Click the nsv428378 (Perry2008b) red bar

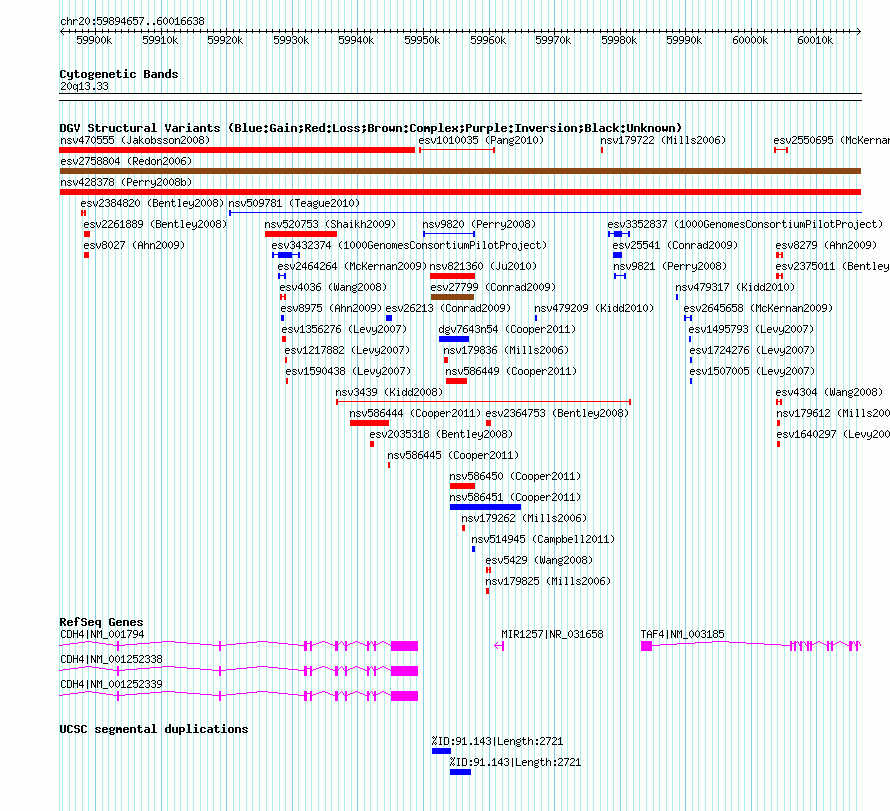(460, 192)
